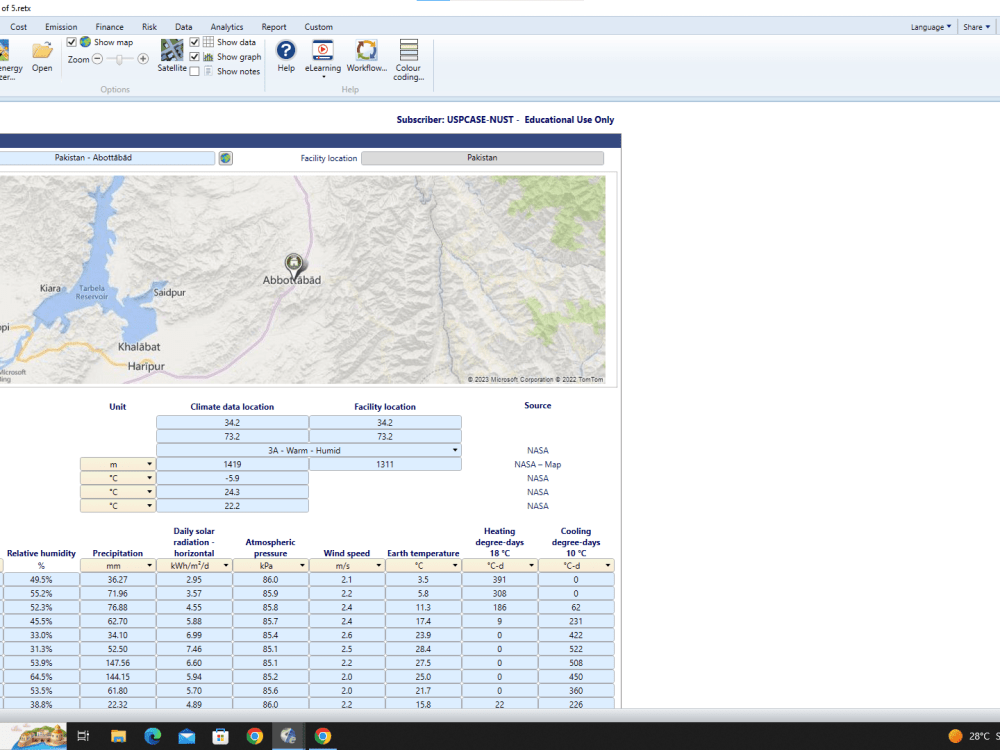
Task: Switch to the Emission ribbon tab
Action: (x=61, y=27)
